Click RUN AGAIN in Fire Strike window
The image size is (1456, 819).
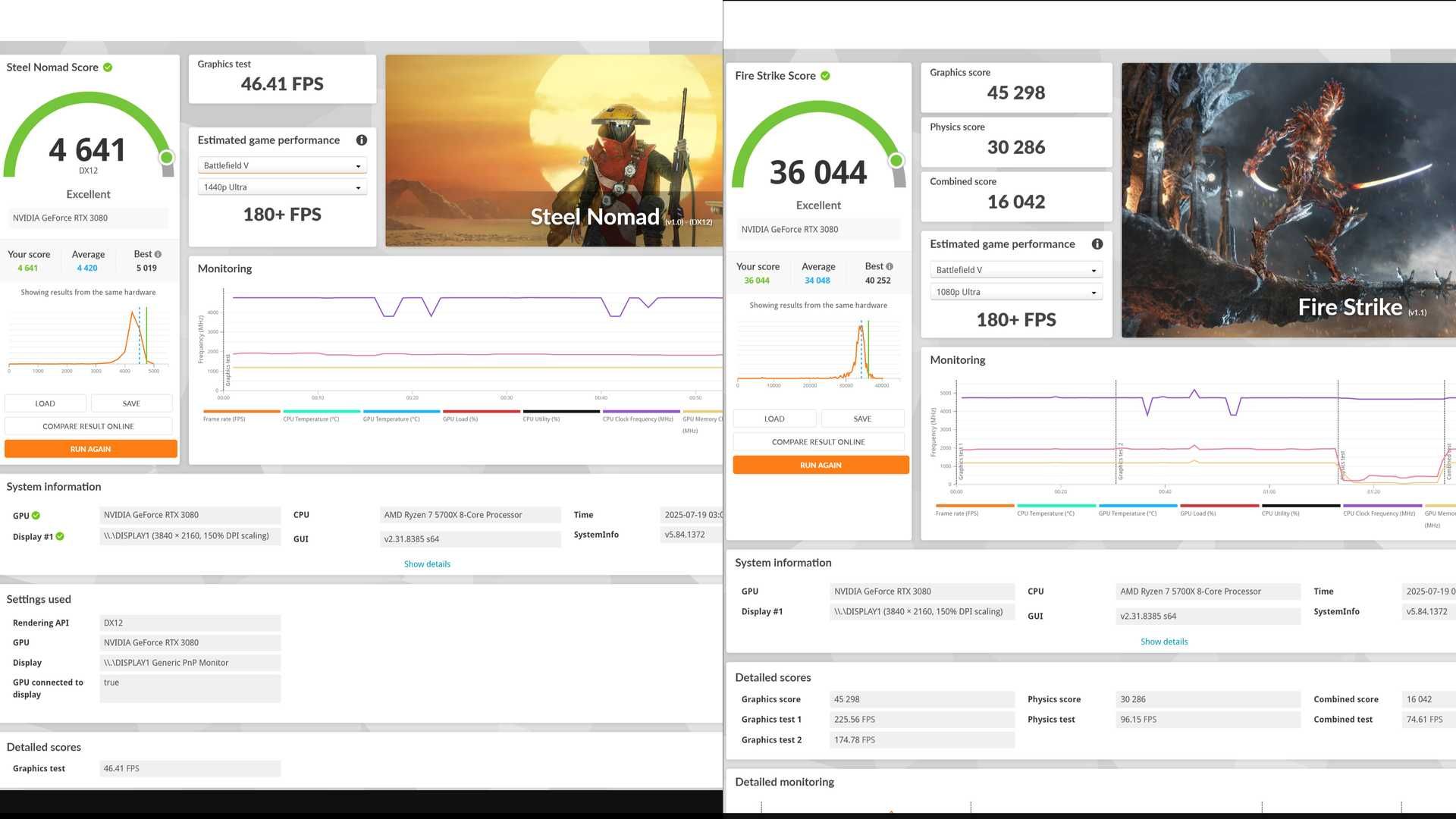(x=821, y=465)
